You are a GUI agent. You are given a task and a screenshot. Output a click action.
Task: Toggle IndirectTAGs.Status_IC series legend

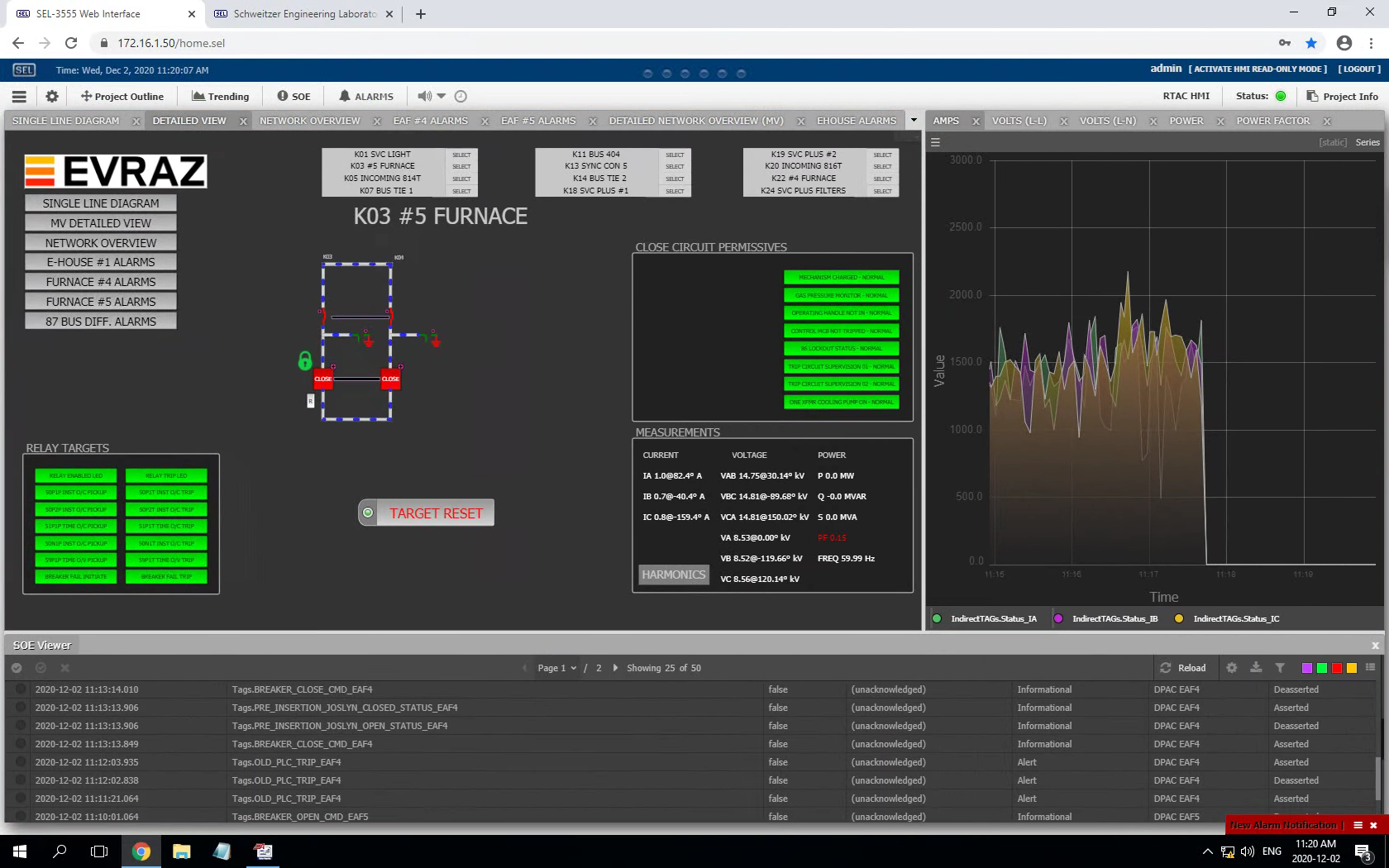pos(1228,618)
